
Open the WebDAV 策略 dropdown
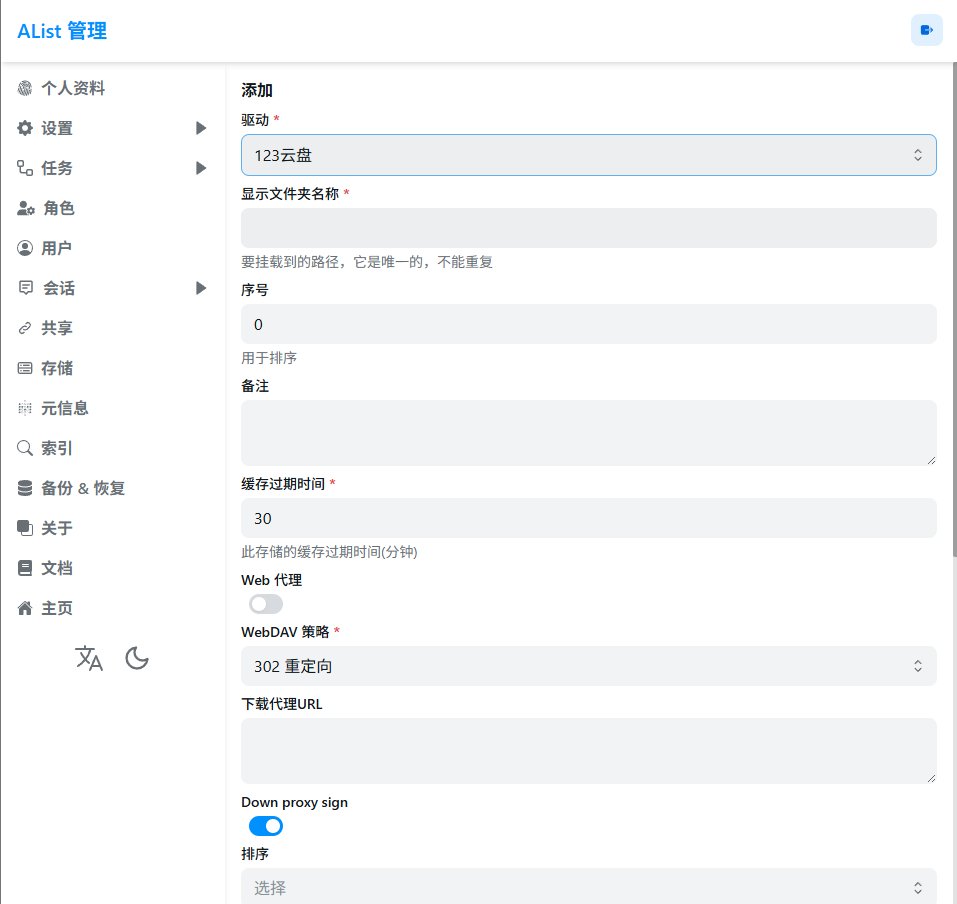click(588, 666)
